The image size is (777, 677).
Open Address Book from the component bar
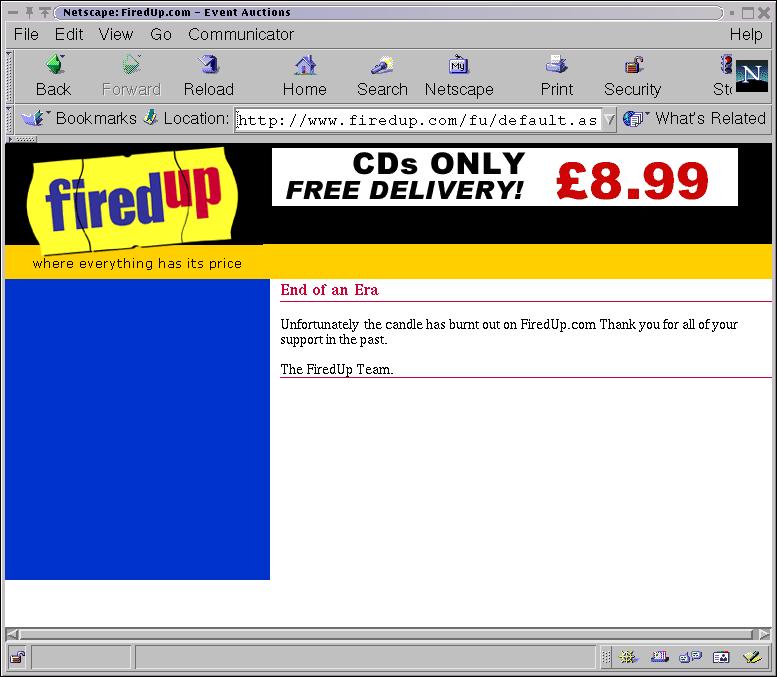(x=721, y=657)
